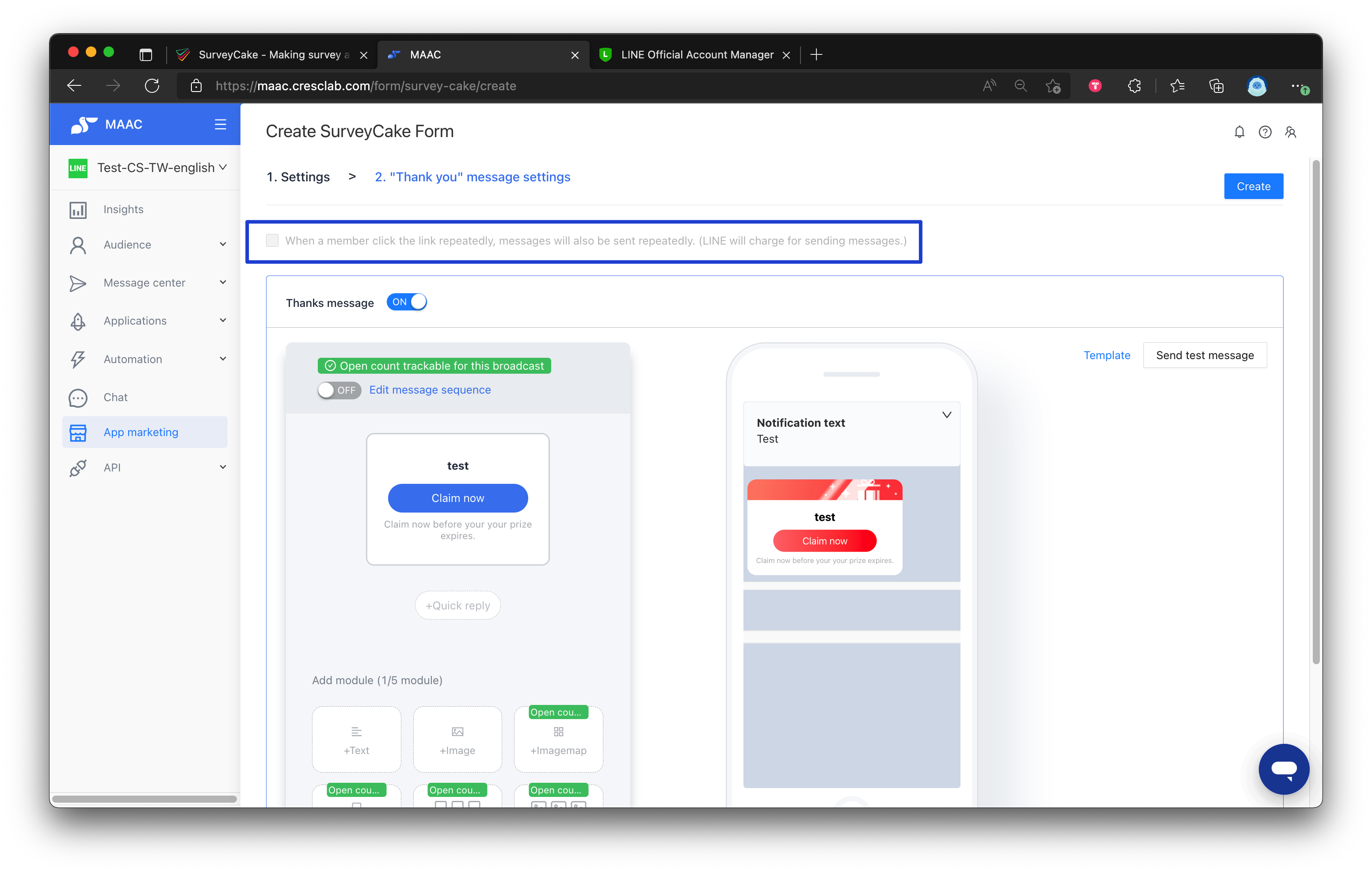This screenshot has width=1372, height=873.
Task: Click the blue Create button
Action: click(x=1253, y=187)
